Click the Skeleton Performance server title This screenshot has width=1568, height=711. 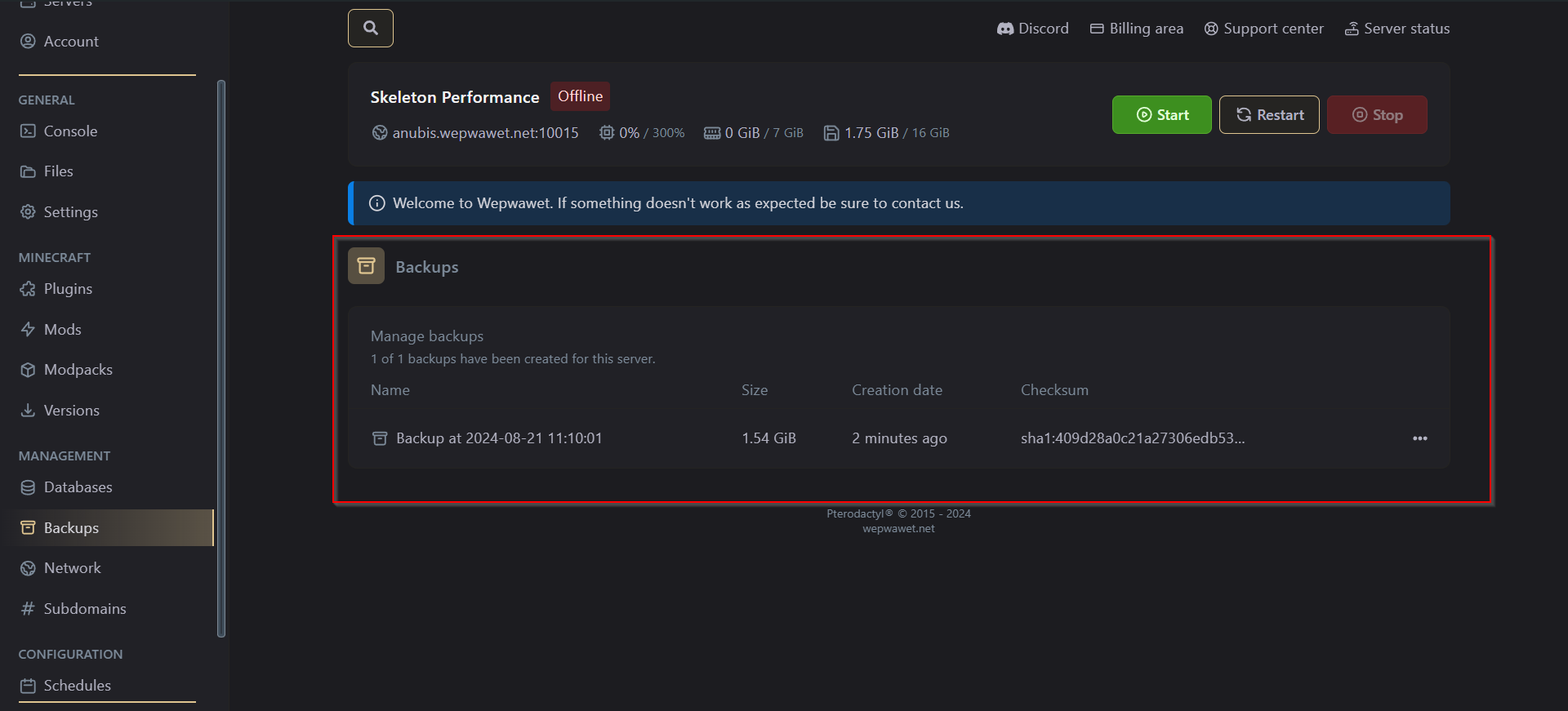[455, 97]
